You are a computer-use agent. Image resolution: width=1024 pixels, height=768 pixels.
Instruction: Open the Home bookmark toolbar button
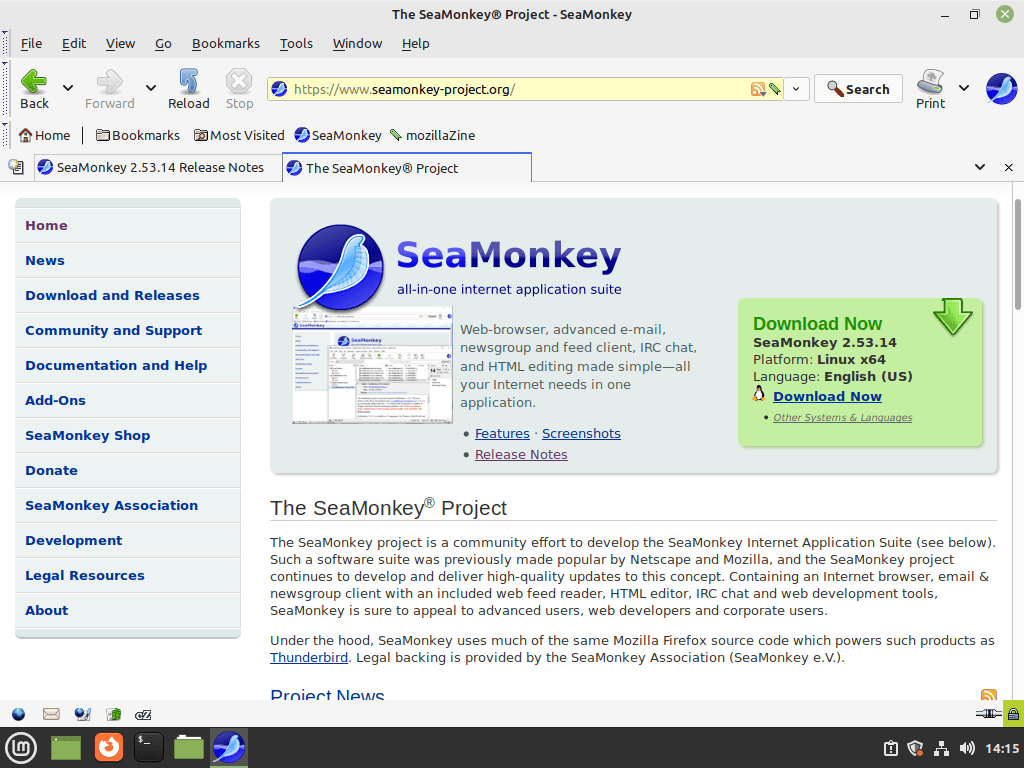(x=44, y=135)
